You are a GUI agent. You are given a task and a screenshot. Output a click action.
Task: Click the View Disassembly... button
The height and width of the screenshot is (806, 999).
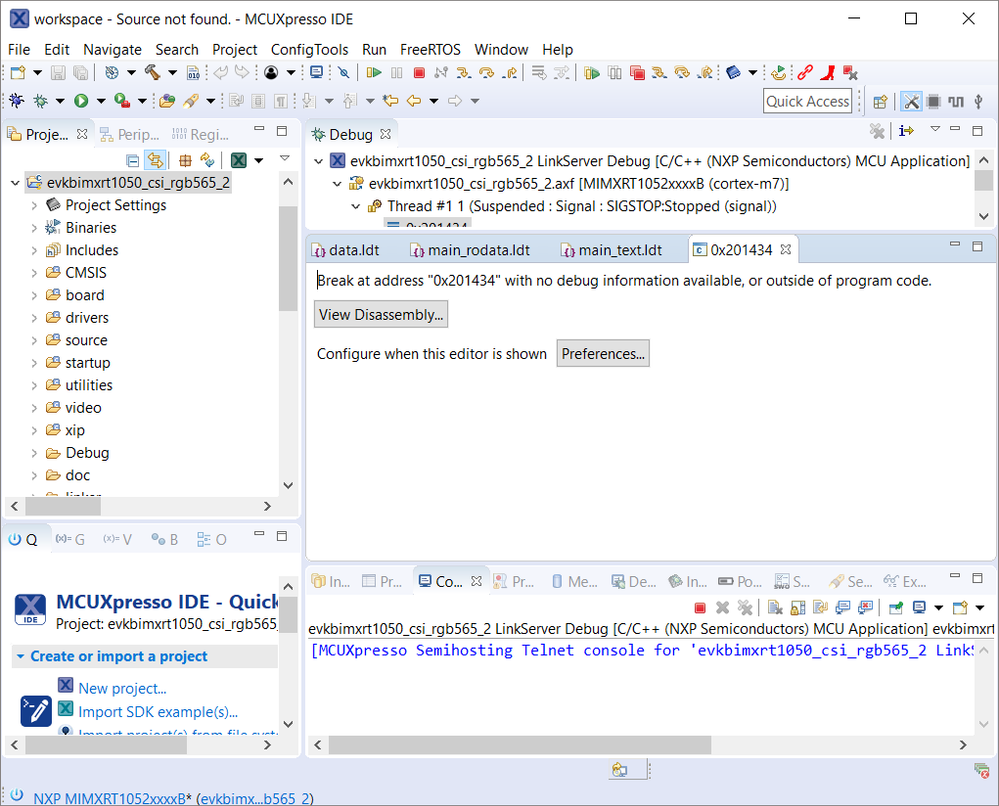coord(381,315)
